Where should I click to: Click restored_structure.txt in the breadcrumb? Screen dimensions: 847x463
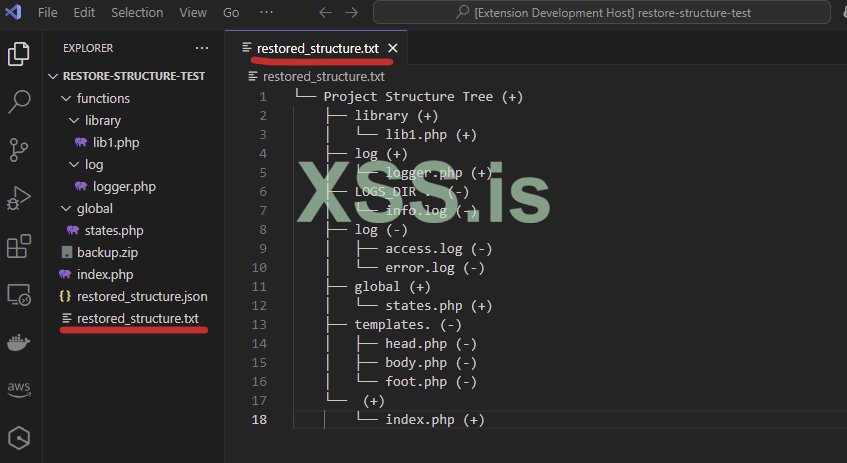pyautogui.click(x=324, y=76)
